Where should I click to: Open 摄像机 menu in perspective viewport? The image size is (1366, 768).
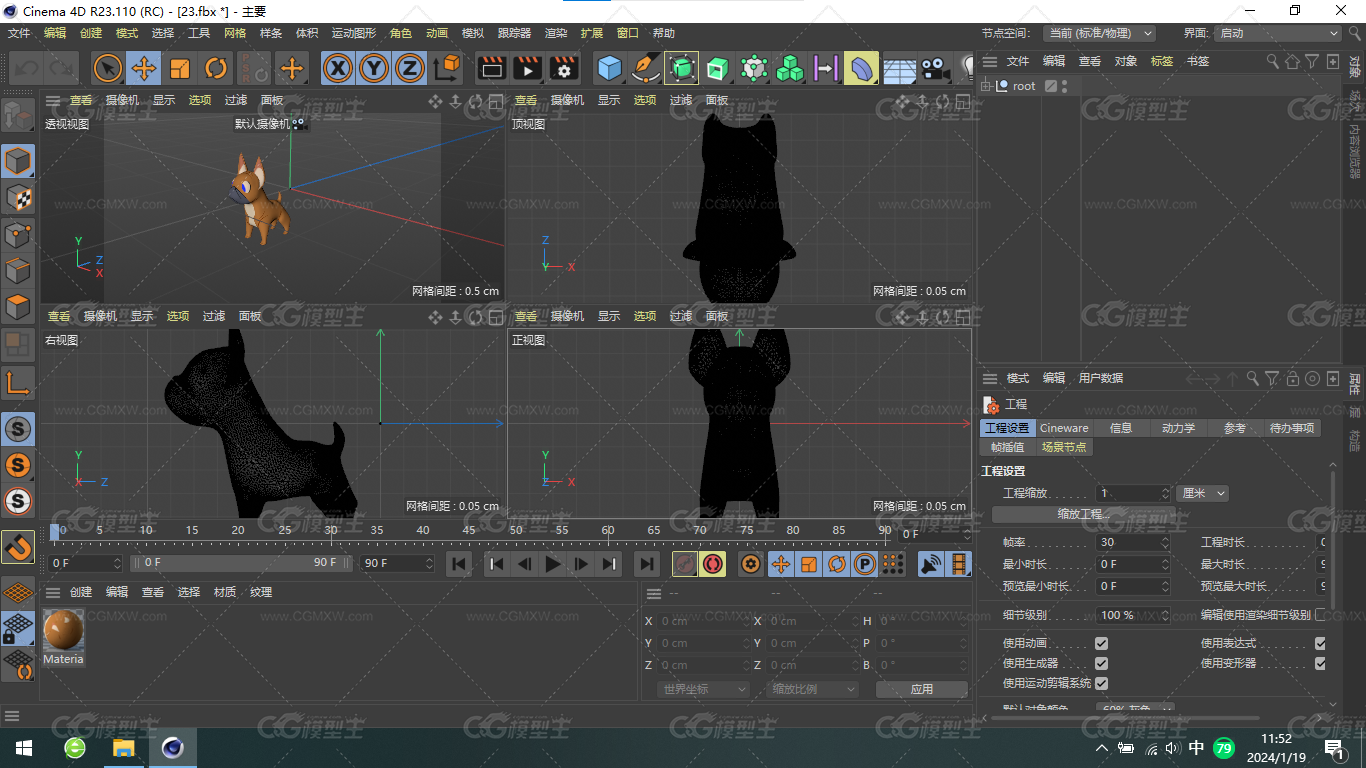click(x=122, y=100)
